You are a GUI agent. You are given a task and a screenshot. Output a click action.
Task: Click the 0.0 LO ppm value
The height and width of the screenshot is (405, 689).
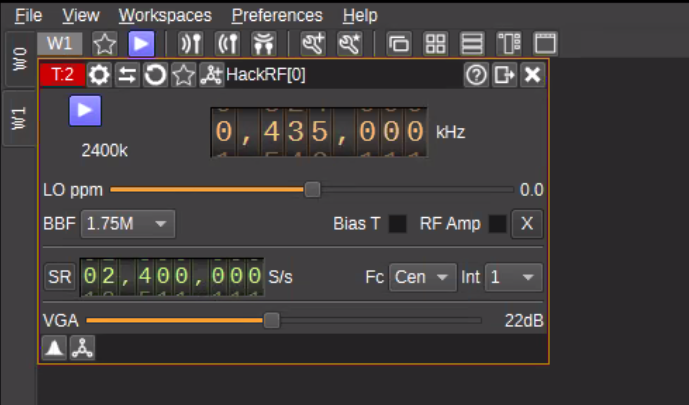pos(532,190)
